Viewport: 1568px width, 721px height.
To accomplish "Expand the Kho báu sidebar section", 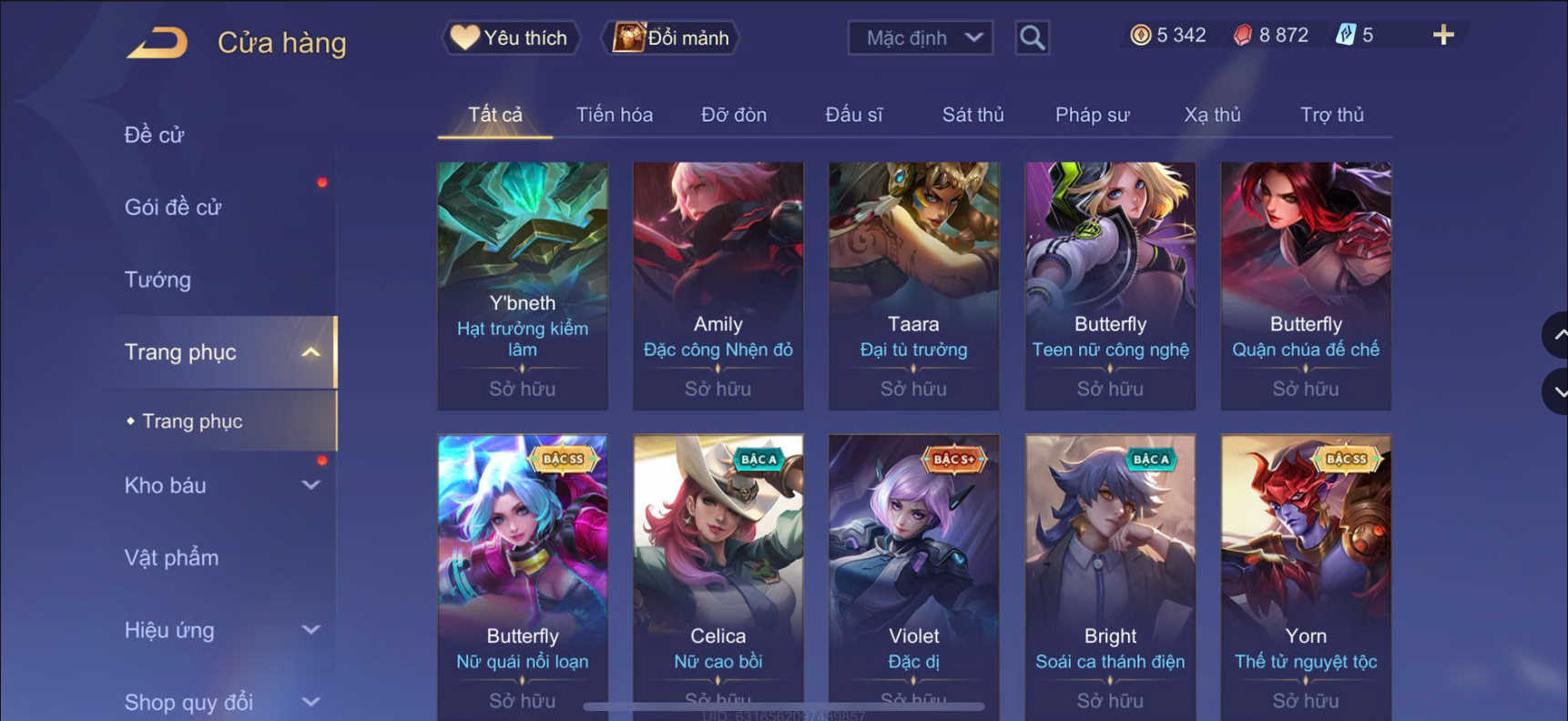I will pos(311,485).
